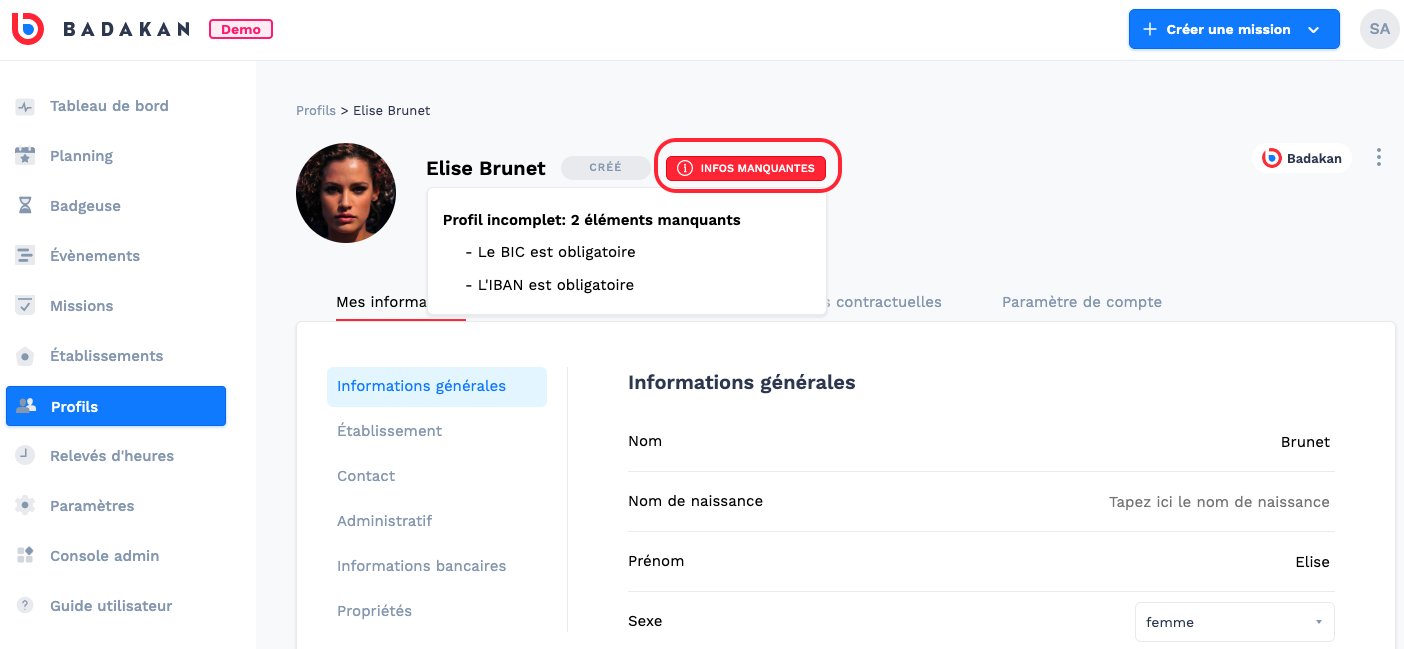Viewport: 1404px width, 649px height.
Task: Open the SA user avatar menu
Action: pyautogui.click(x=1379, y=29)
